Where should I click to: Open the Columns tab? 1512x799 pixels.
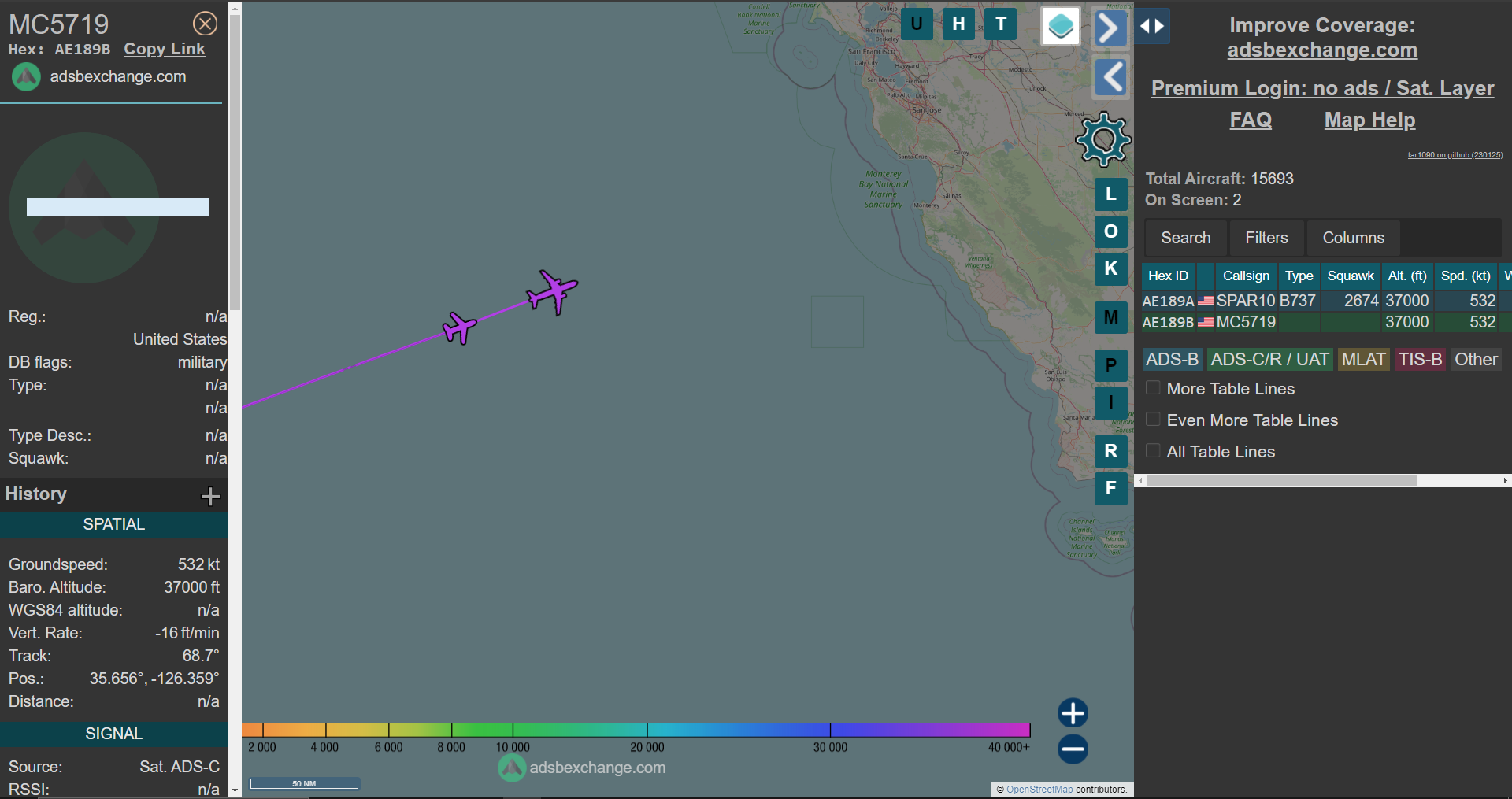[1353, 238]
